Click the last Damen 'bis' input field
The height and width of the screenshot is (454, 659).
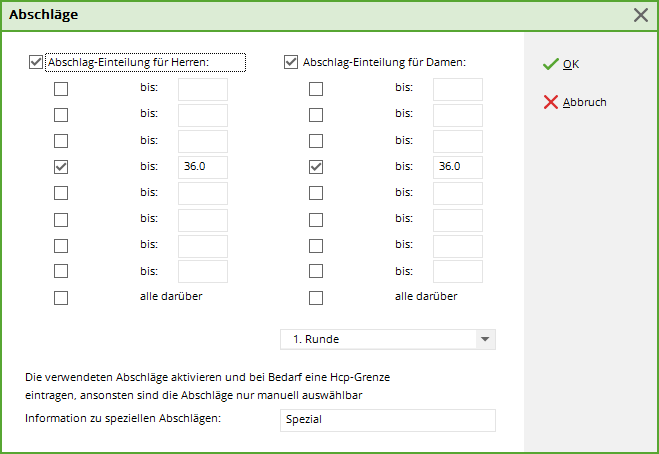click(458, 271)
